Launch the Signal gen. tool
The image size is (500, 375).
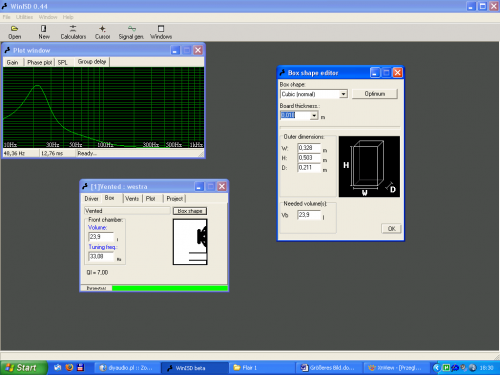coord(131,32)
